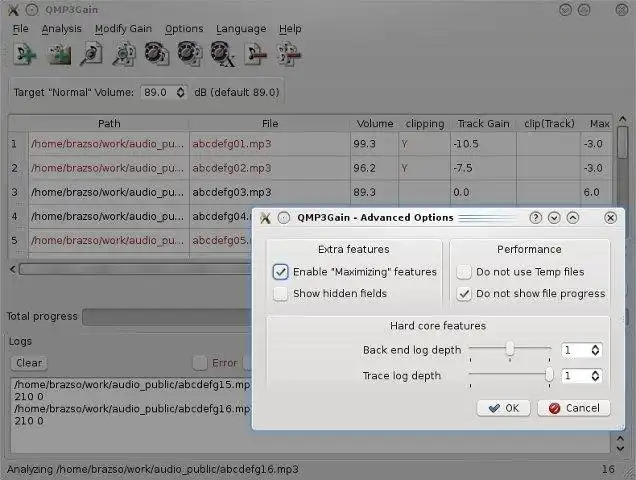The height and width of the screenshot is (480, 636).
Task: Apply Album Gain via toolbar icon
Action: [190, 54]
